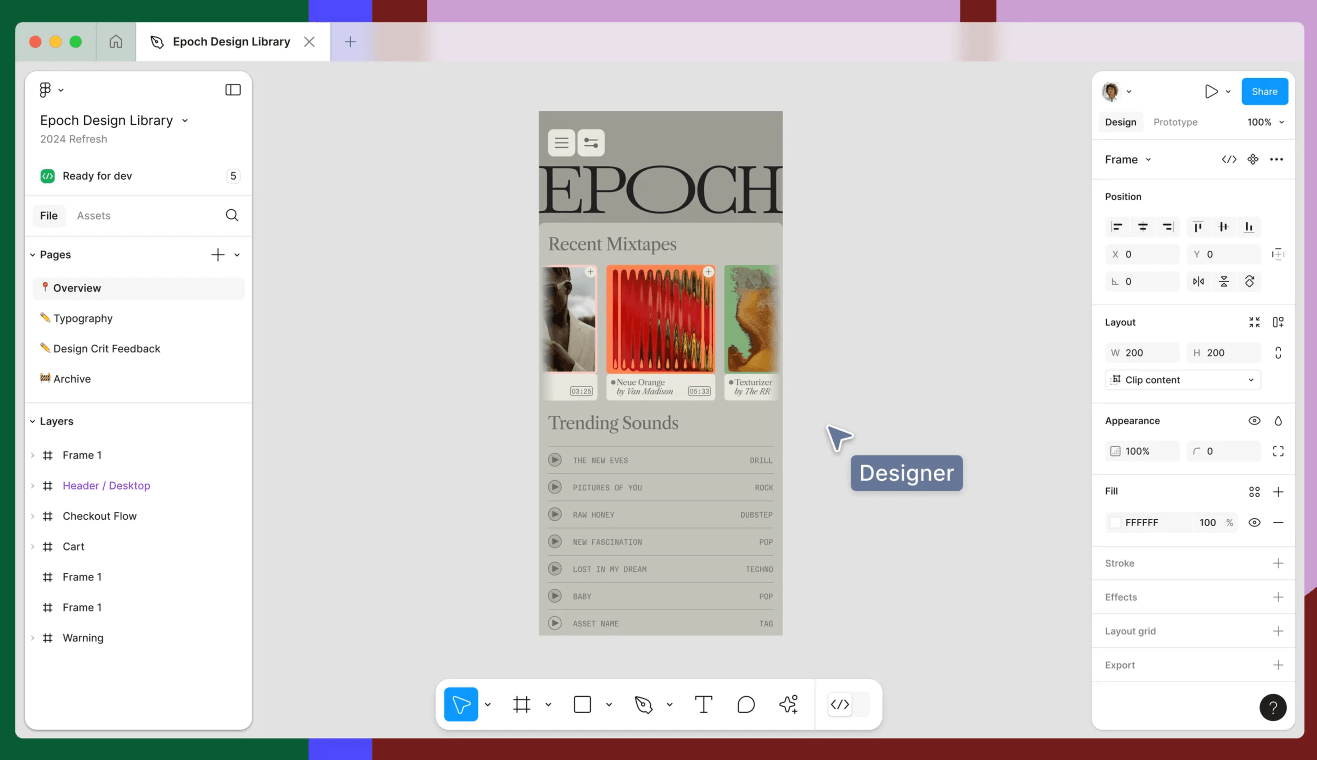Viewport: 1317px width, 760px height.
Task: Click the W width field
Action: tap(1142, 353)
